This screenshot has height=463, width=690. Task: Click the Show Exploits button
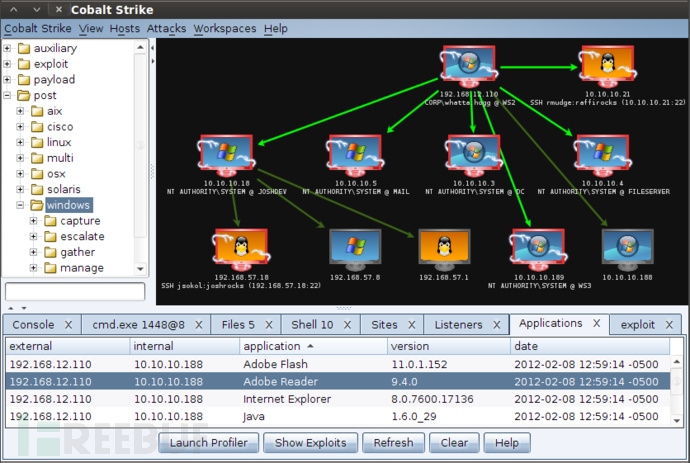click(x=310, y=443)
